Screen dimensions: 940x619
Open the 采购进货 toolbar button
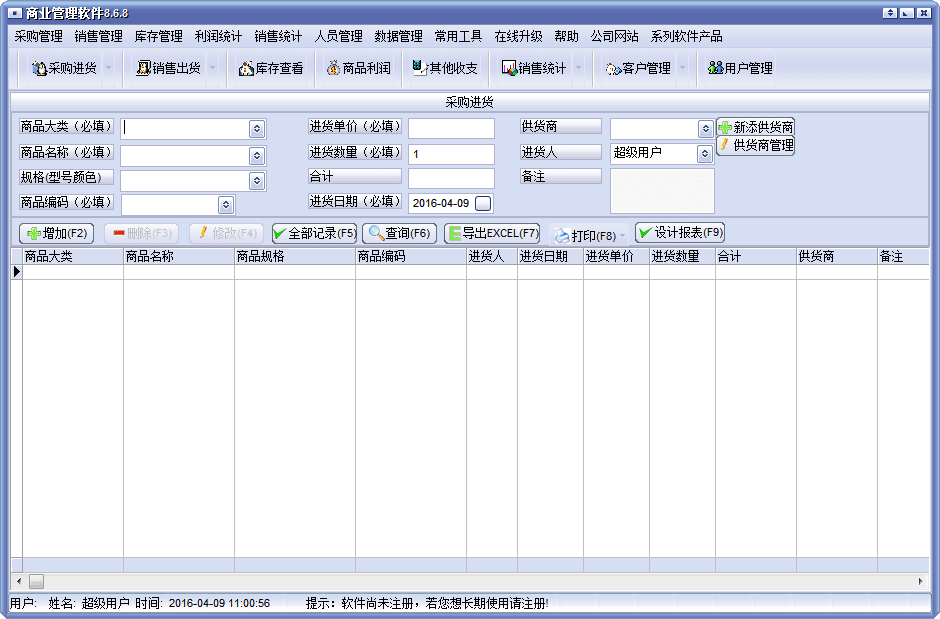64,68
